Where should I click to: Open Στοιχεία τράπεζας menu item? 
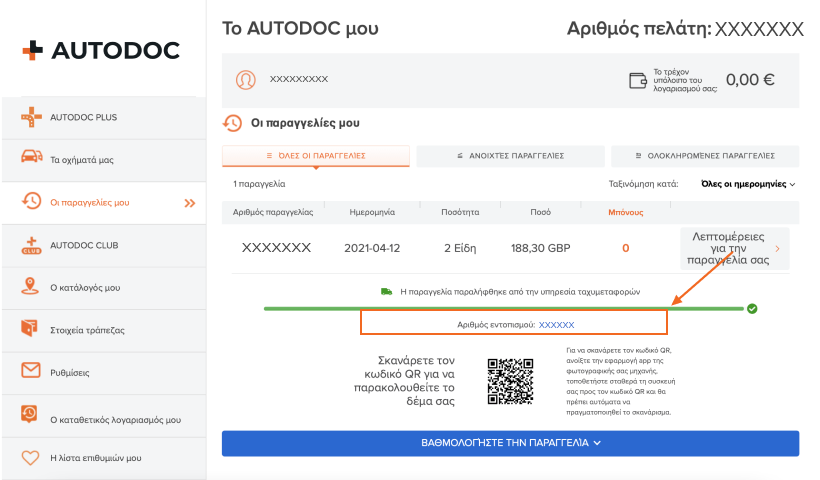104,330
